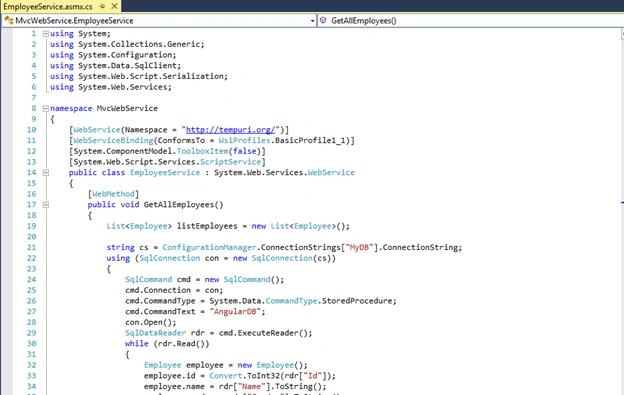Click the SqlCommand cmd declaration line
Image resolution: width=624 pixels, height=395 pixels.
(205, 280)
